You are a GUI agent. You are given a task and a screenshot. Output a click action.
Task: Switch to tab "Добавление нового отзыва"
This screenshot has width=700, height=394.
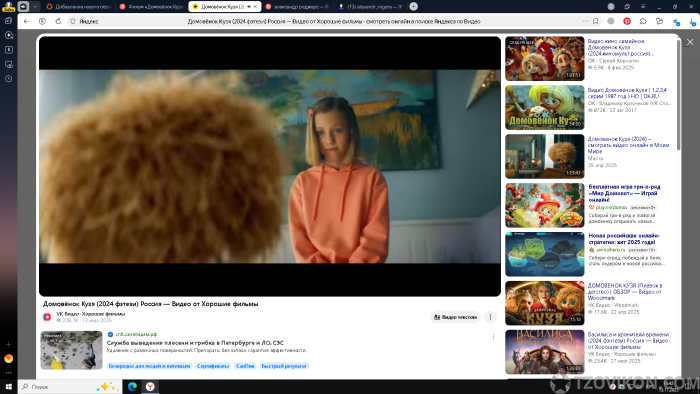(79, 7)
